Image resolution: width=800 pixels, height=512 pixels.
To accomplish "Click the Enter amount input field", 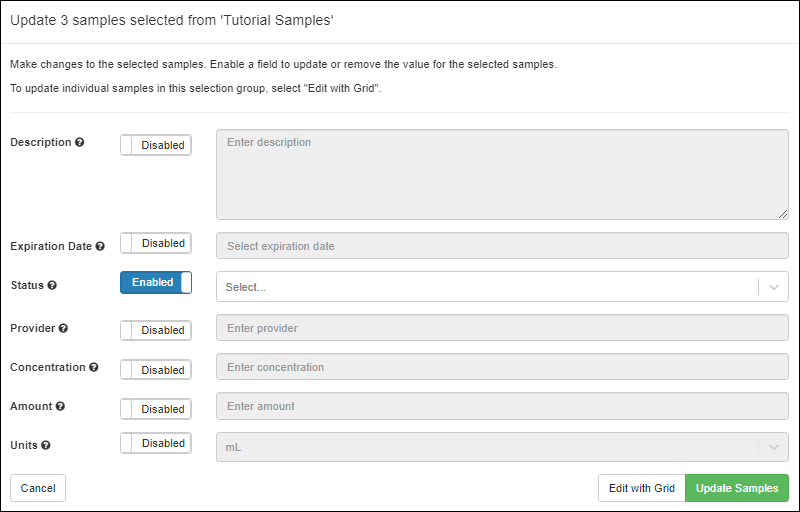I will coord(503,406).
